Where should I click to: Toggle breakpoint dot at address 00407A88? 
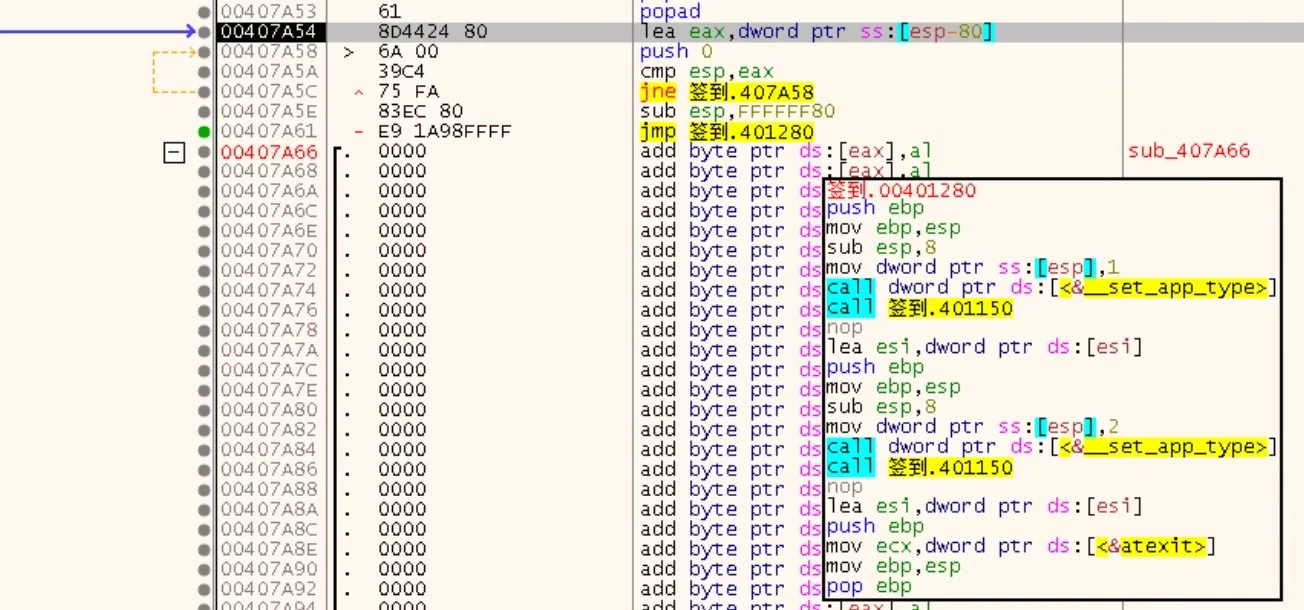(x=204, y=489)
